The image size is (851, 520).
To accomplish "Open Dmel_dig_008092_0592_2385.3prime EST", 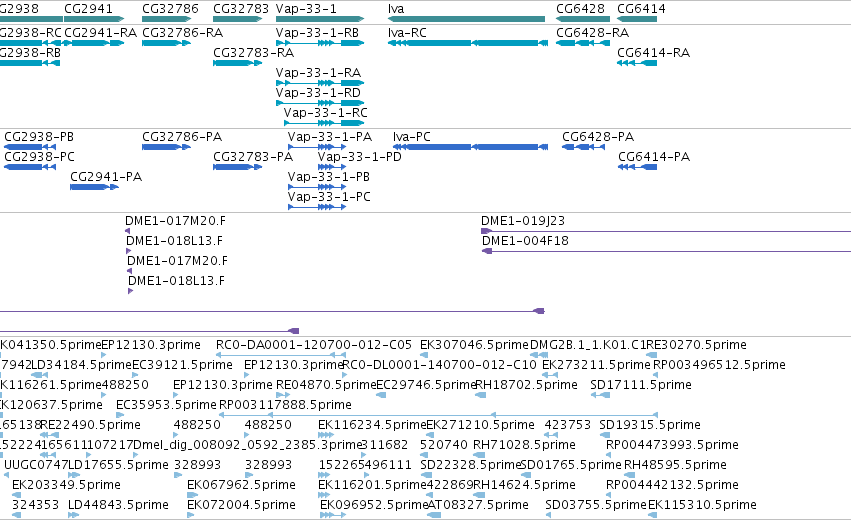I will tap(247, 445).
